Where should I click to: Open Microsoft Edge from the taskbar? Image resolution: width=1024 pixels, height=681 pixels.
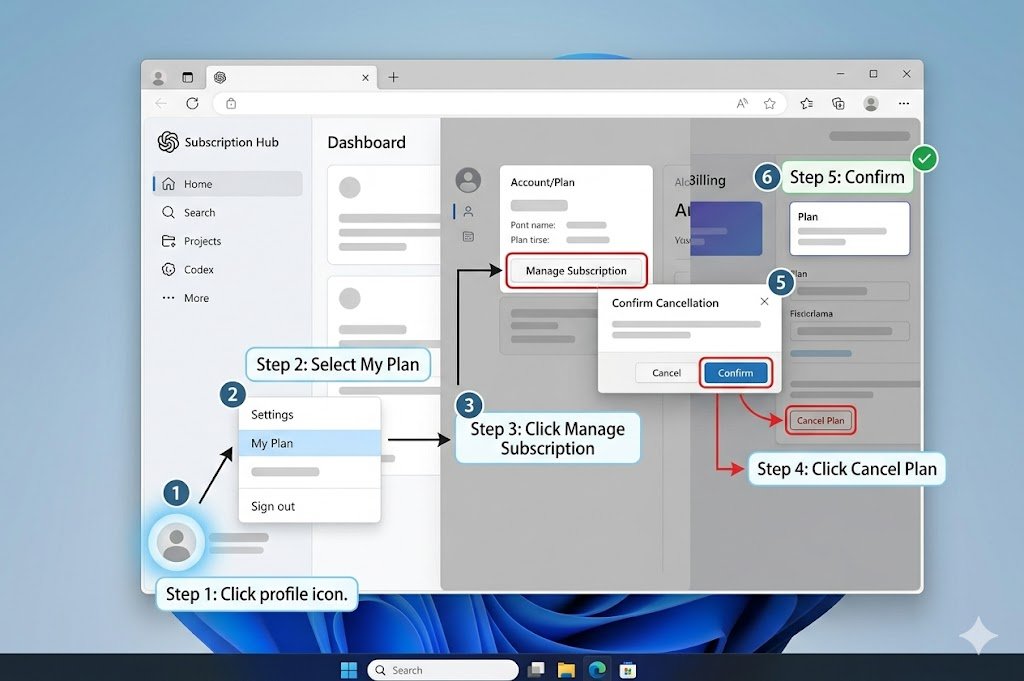tap(597, 670)
